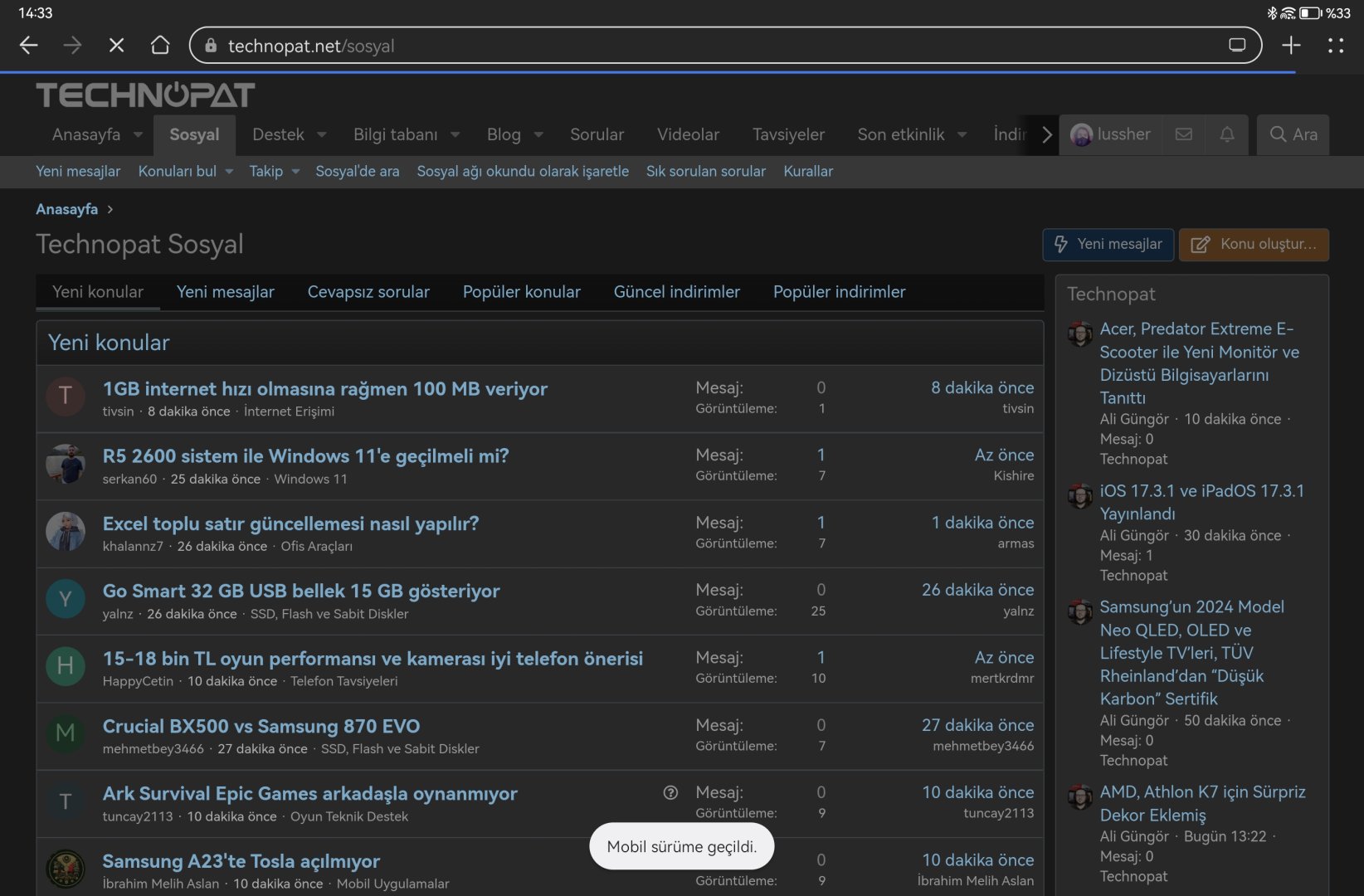Open tivsin's T avatar
Viewport: 1364px width, 896px height.
tap(66, 396)
